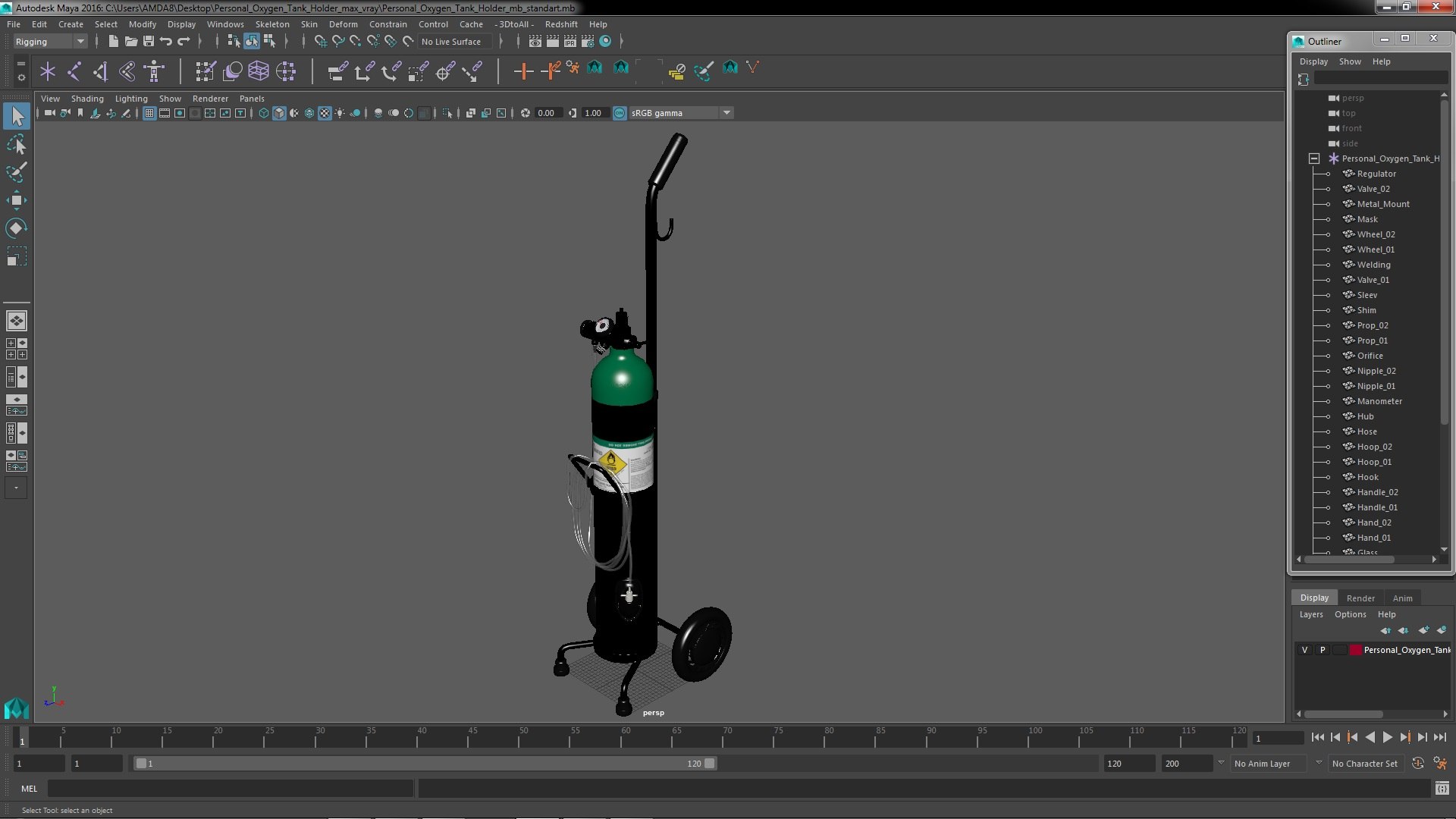Activate the Rotate tool

[x=17, y=228]
